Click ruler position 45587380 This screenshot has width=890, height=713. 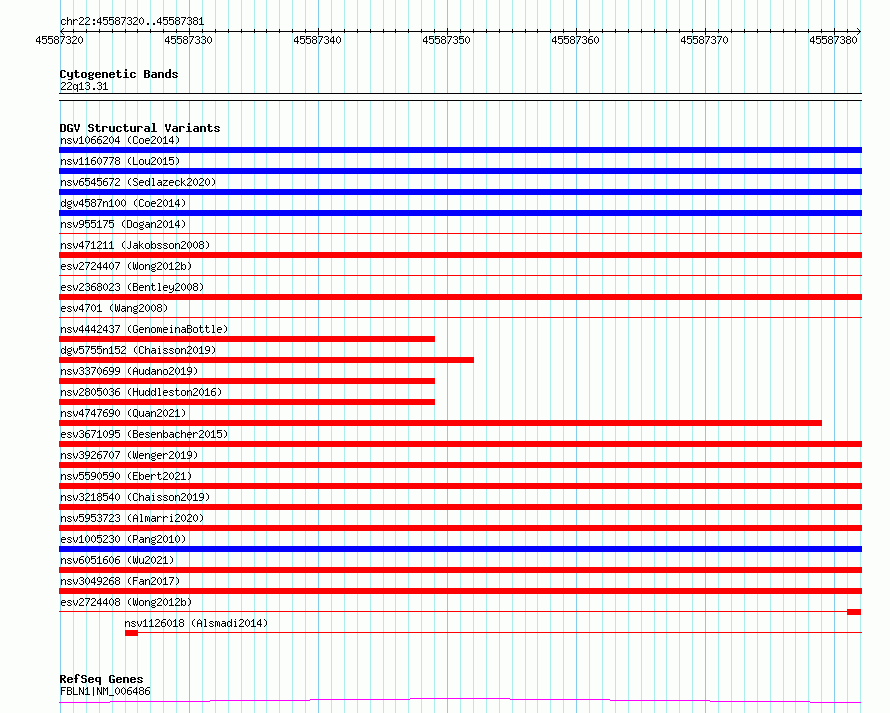[x=833, y=40]
